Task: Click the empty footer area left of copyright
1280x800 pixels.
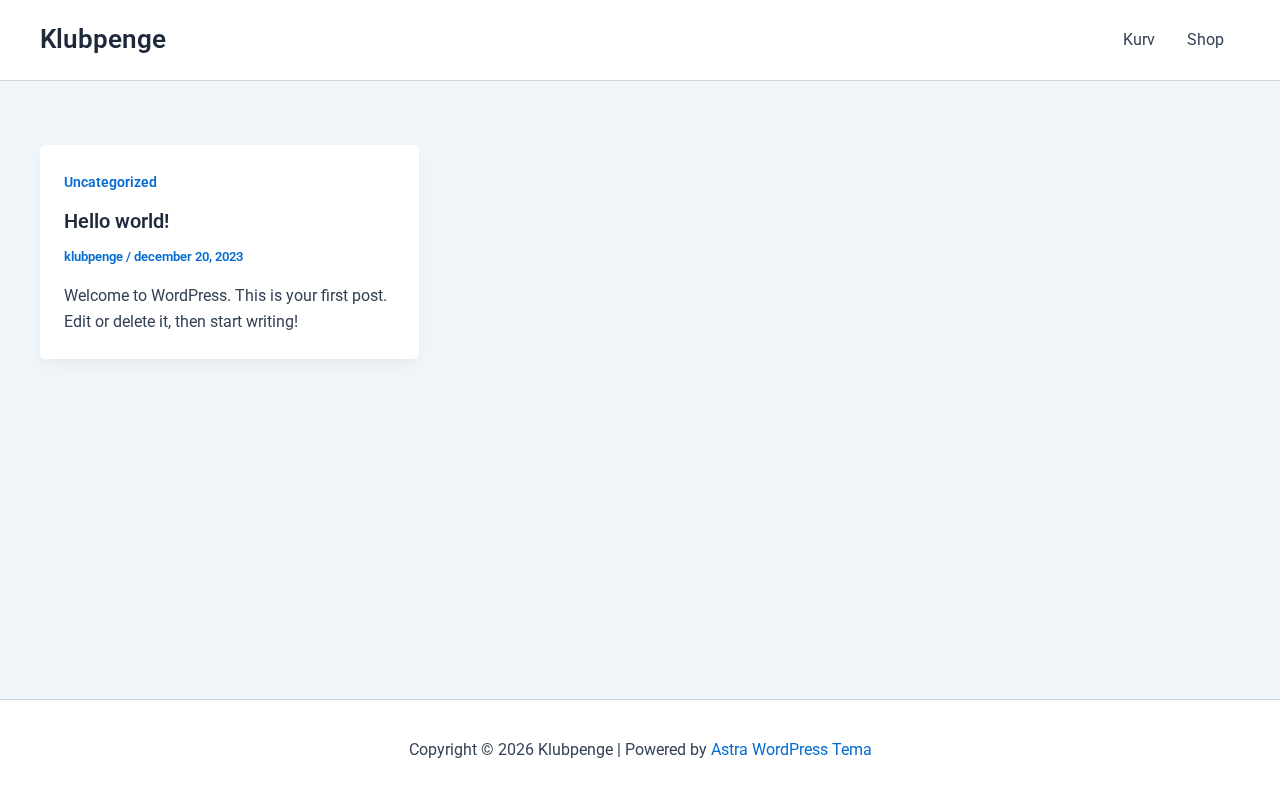Action: click(200, 750)
